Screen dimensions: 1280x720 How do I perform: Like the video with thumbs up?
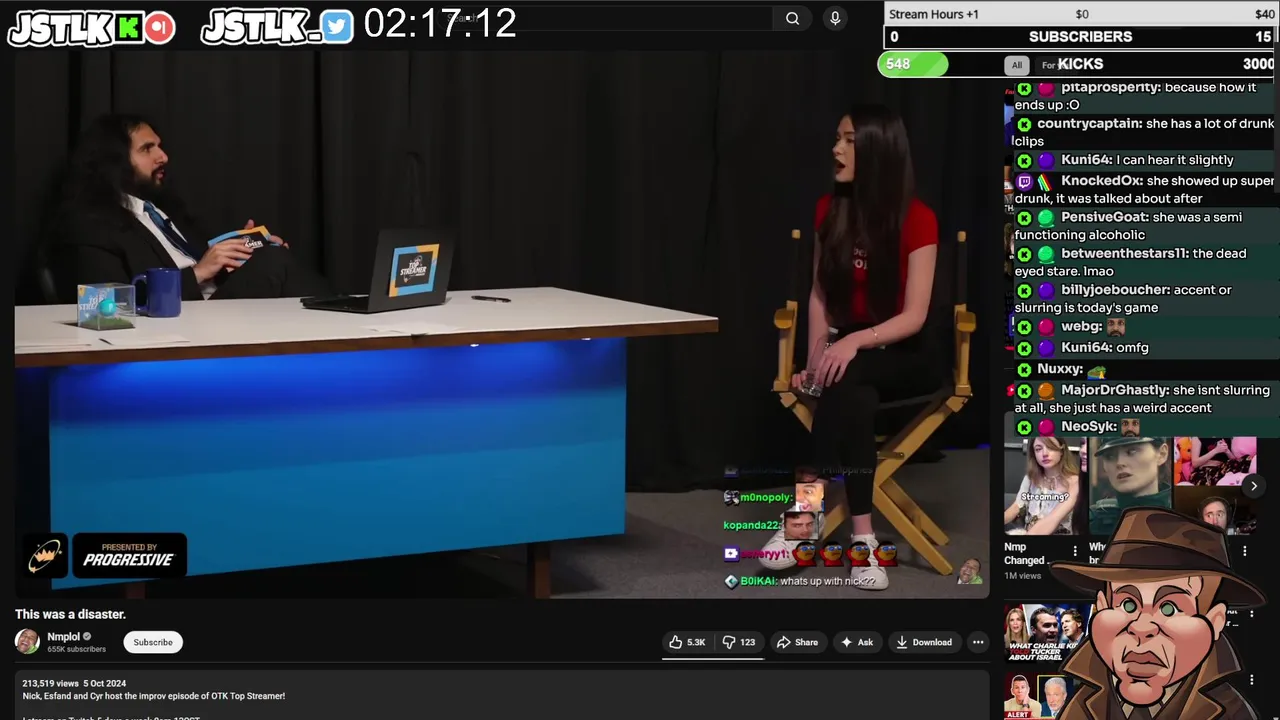pyautogui.click(x=687, y=642)
